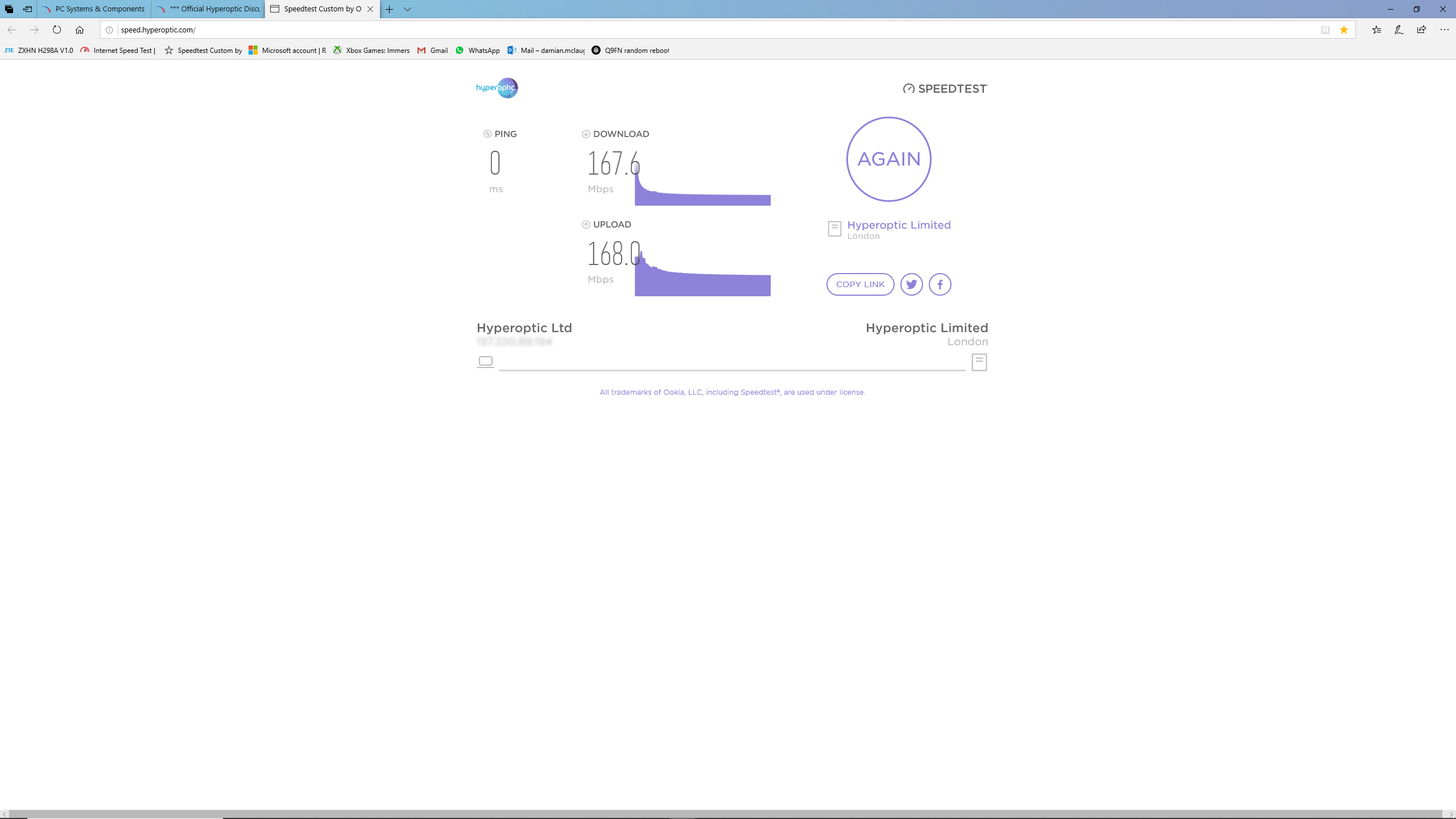Open the Hyperoptic Limited server link

pos(899,225)
